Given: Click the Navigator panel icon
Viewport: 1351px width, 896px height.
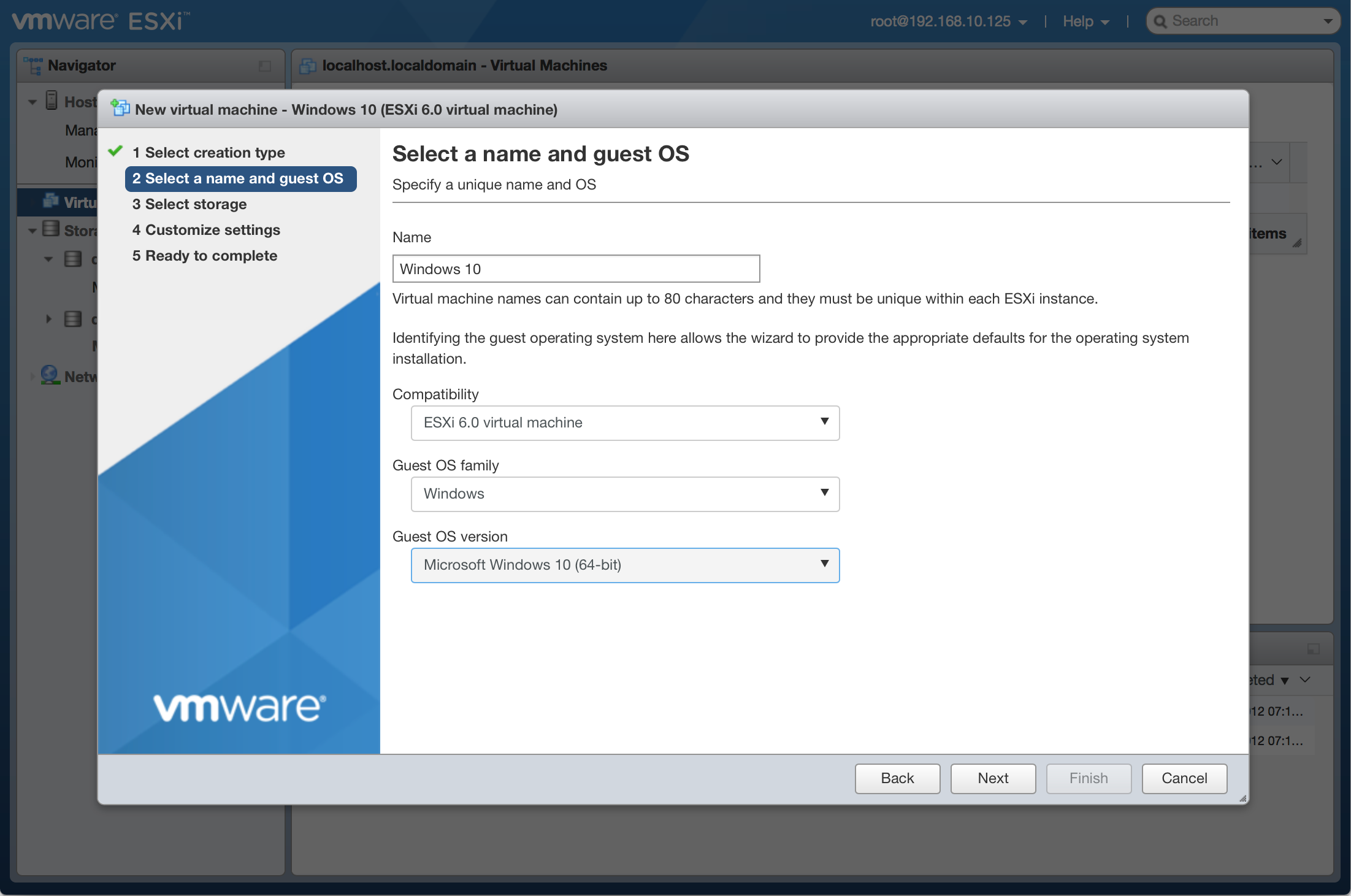Looking at the screenshot, I should click(x=33, y=65).
